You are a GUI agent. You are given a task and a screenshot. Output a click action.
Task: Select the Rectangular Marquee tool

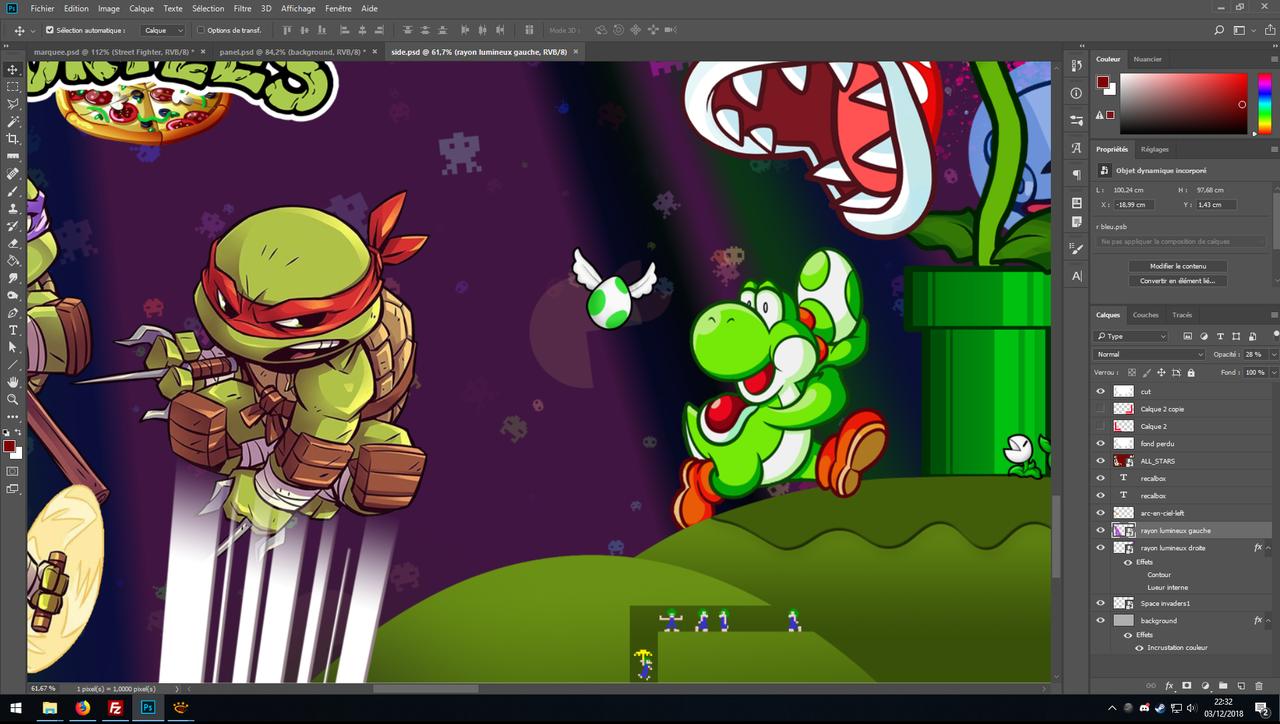point(13,87)
